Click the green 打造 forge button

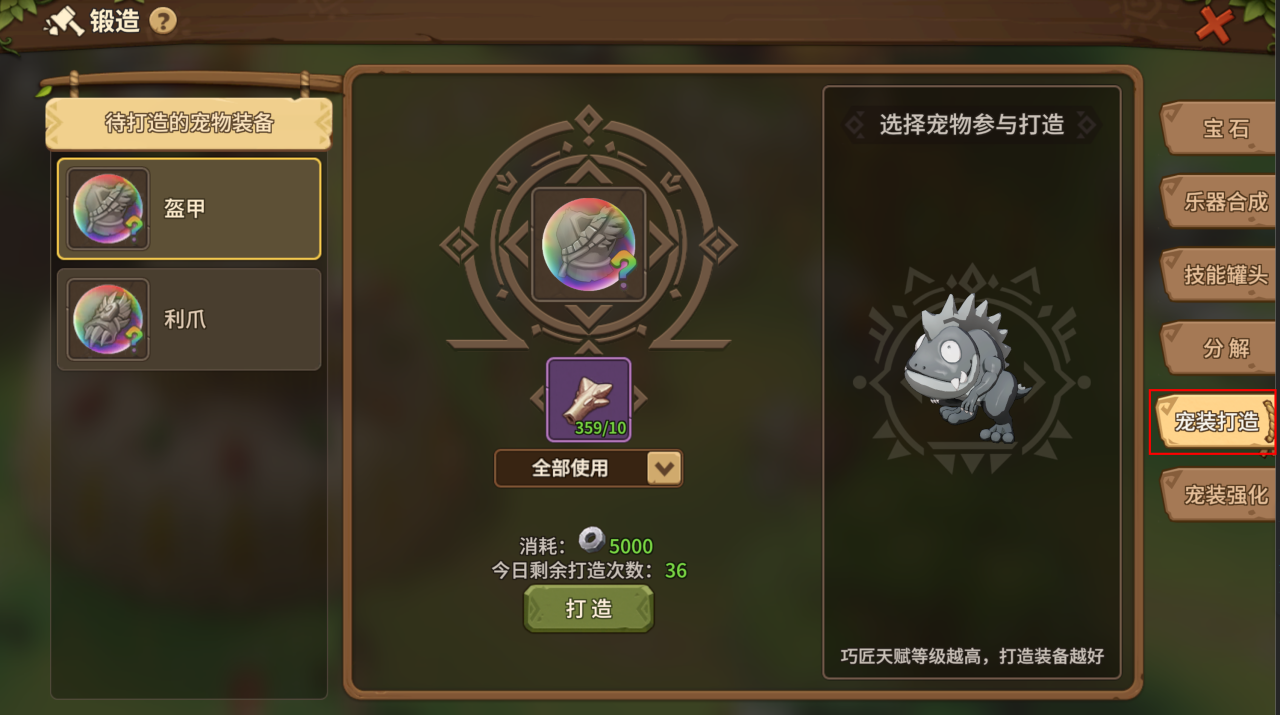pos(588,609)
